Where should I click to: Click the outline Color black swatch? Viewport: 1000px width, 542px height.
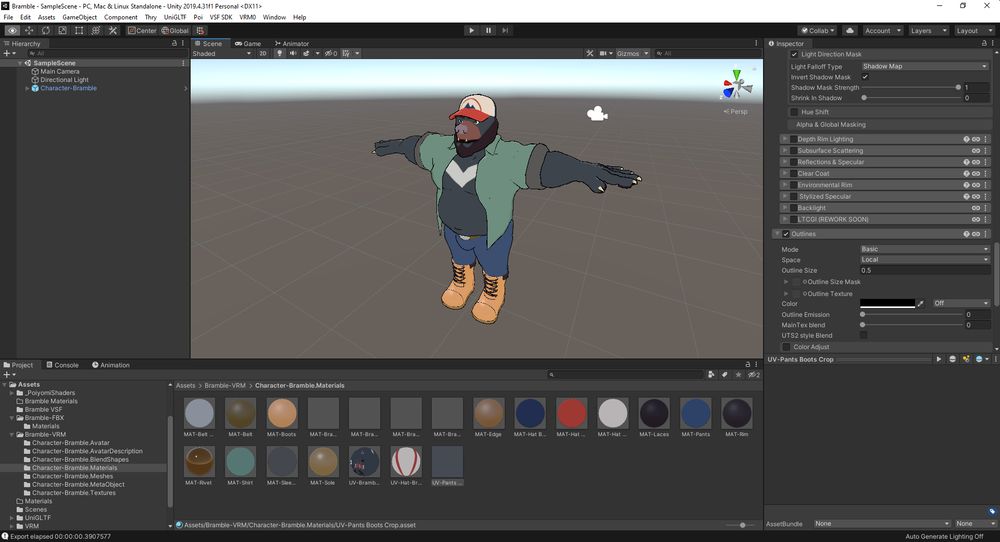[888, 303]
